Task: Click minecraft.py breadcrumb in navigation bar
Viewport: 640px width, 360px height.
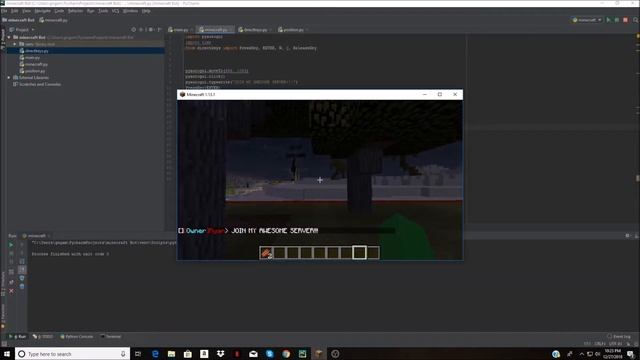Action: click(x=53, y=20)
